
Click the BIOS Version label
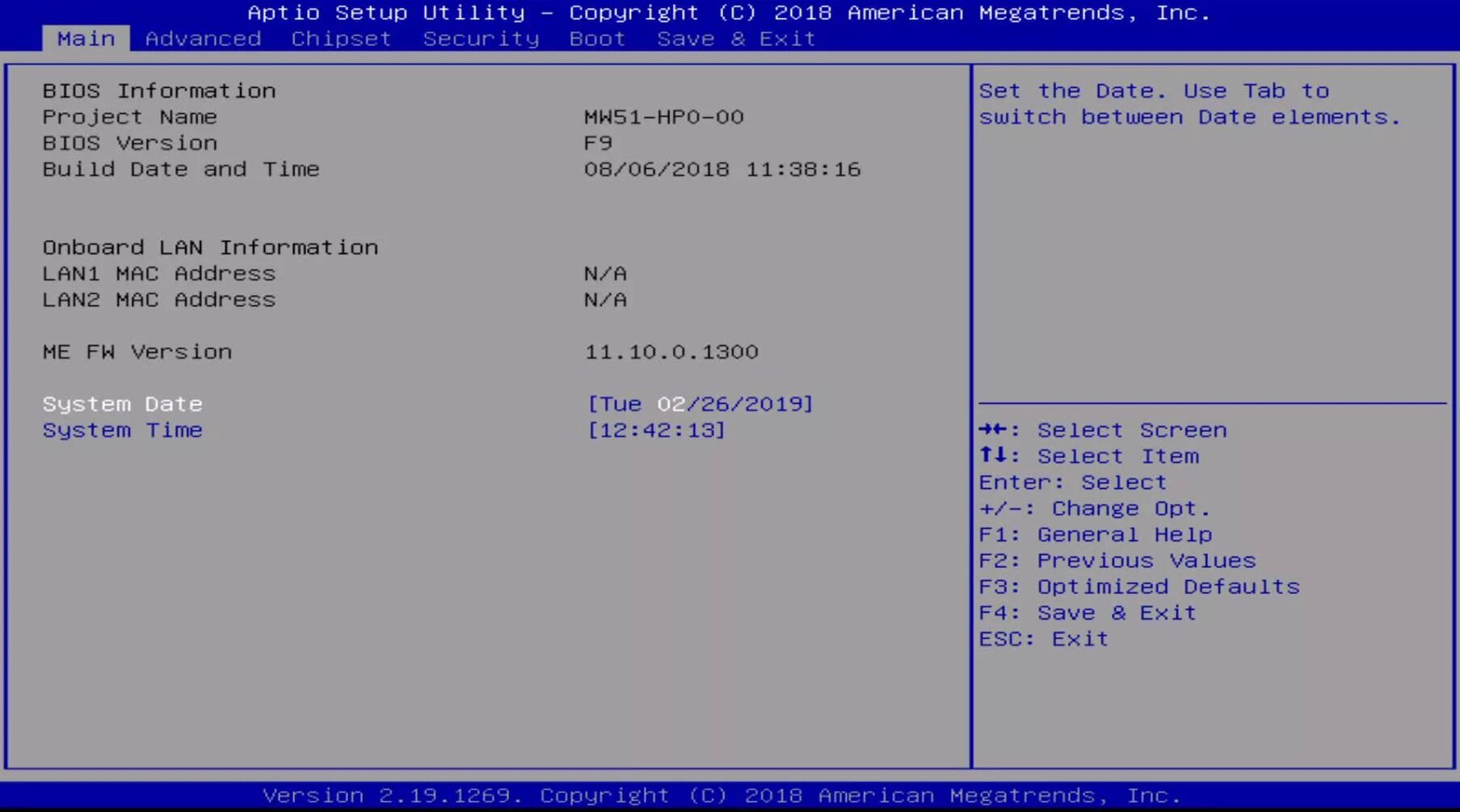129,143
